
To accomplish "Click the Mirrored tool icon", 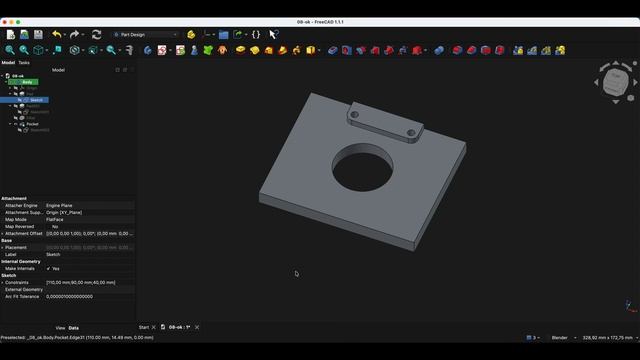I will click(x=518, y=50).
